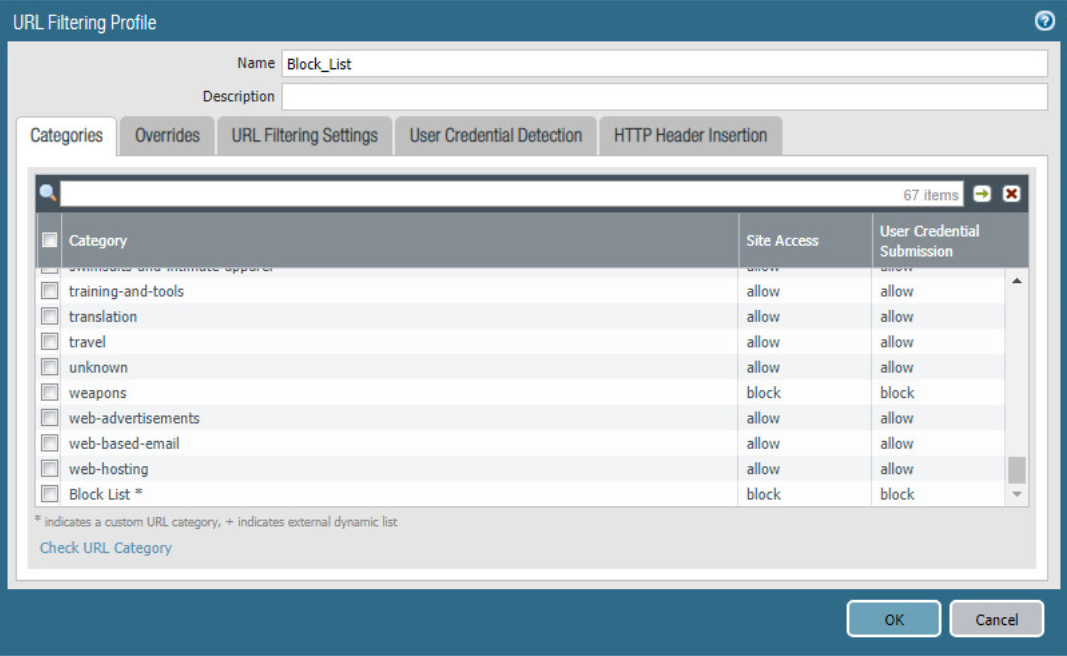Image resolution: width=1067 pixels, height=656 pixels.
Task: Open the Site Access setting for weapons
Action: [763, 392]
